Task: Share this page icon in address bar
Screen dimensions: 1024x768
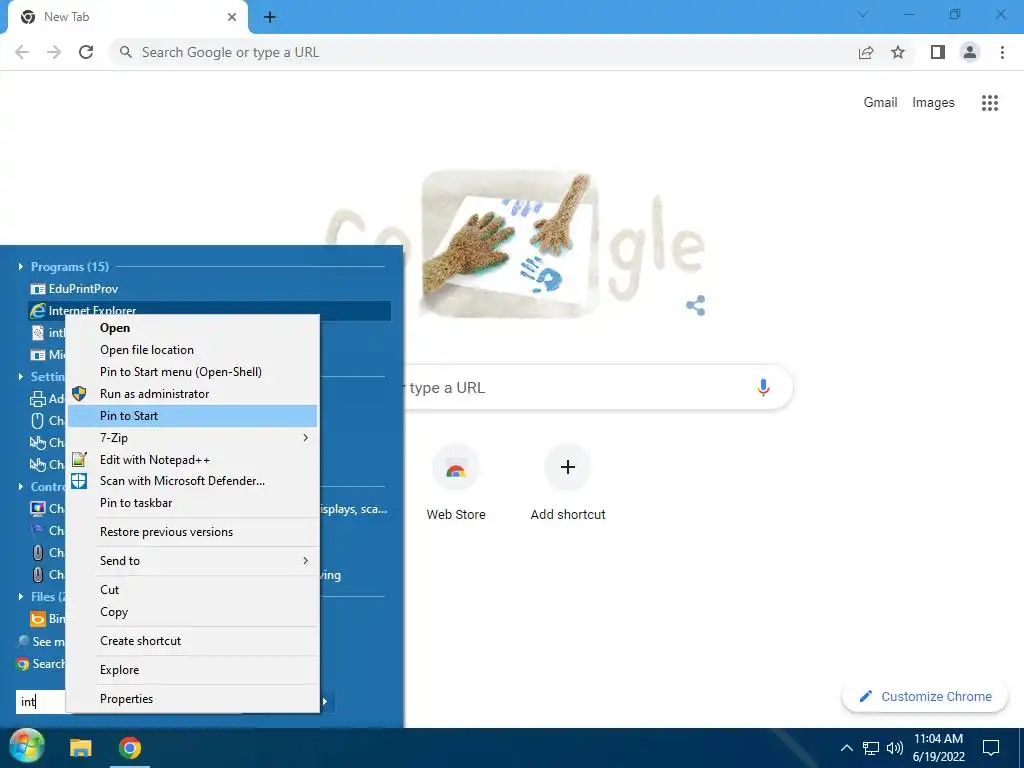Action: tap(866, 52)
